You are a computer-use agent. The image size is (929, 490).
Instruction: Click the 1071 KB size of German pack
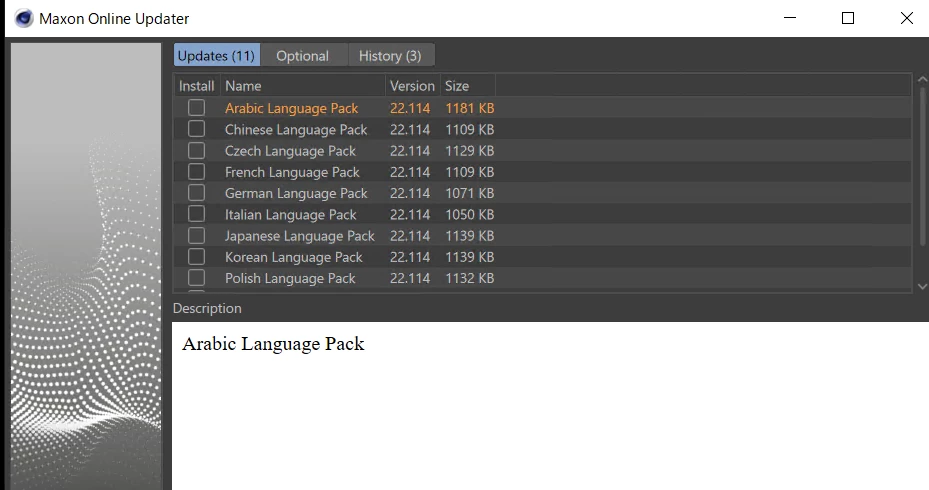click(x=470, y=194)
